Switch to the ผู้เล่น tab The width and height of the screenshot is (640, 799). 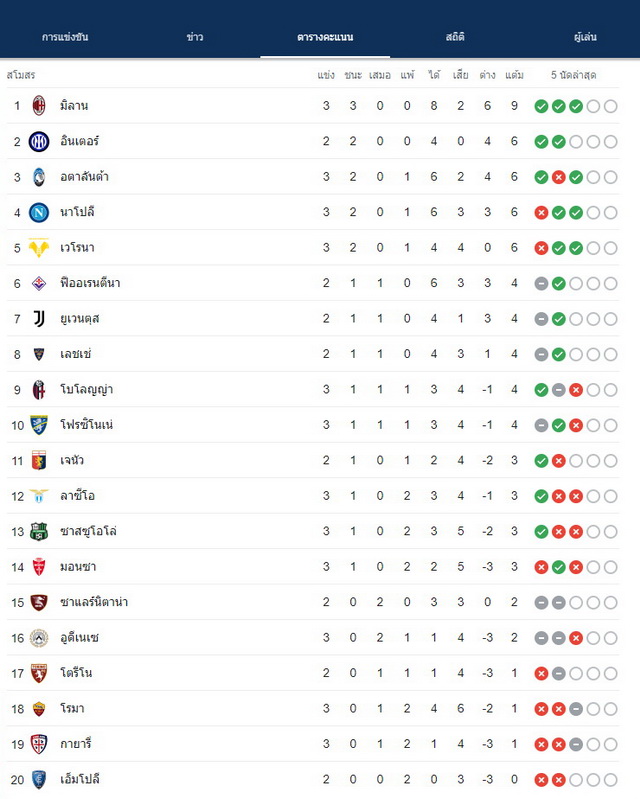click(585, 37)
